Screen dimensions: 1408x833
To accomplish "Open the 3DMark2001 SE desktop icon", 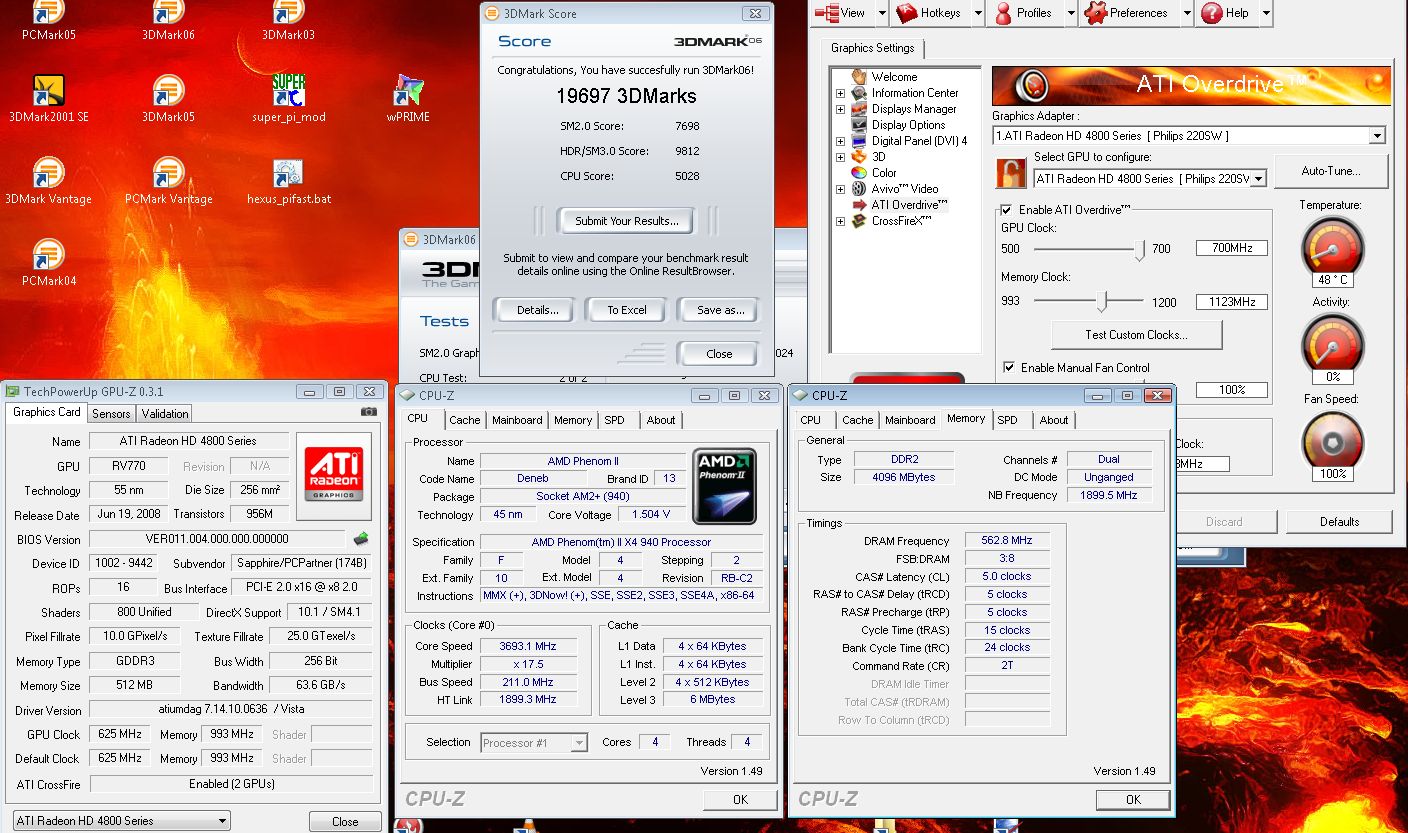I will [x=49, y=98].
